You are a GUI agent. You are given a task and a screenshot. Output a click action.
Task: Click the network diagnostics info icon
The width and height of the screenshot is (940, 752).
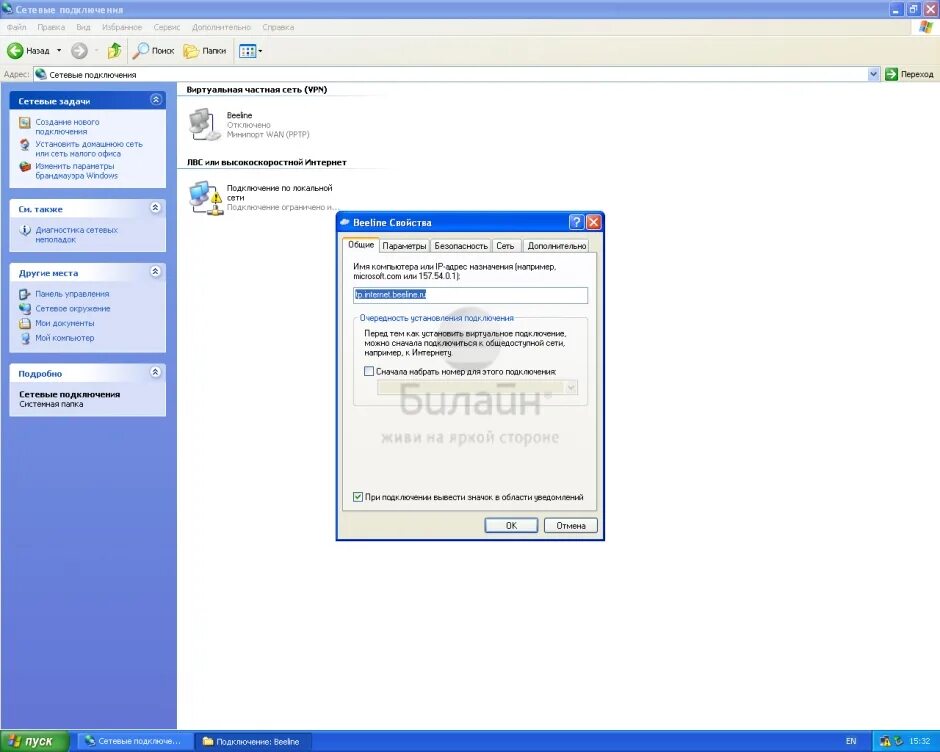[x=25, y=230]
